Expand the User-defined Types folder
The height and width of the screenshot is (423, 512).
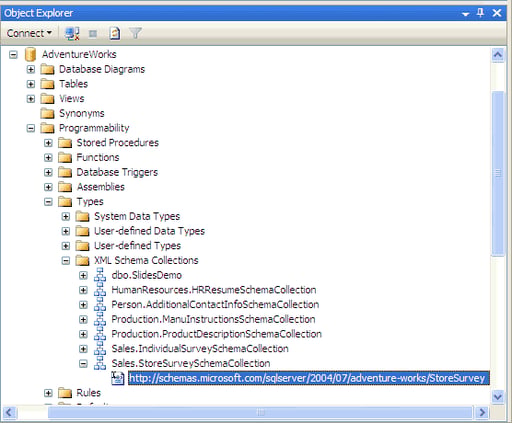[66, 246]
